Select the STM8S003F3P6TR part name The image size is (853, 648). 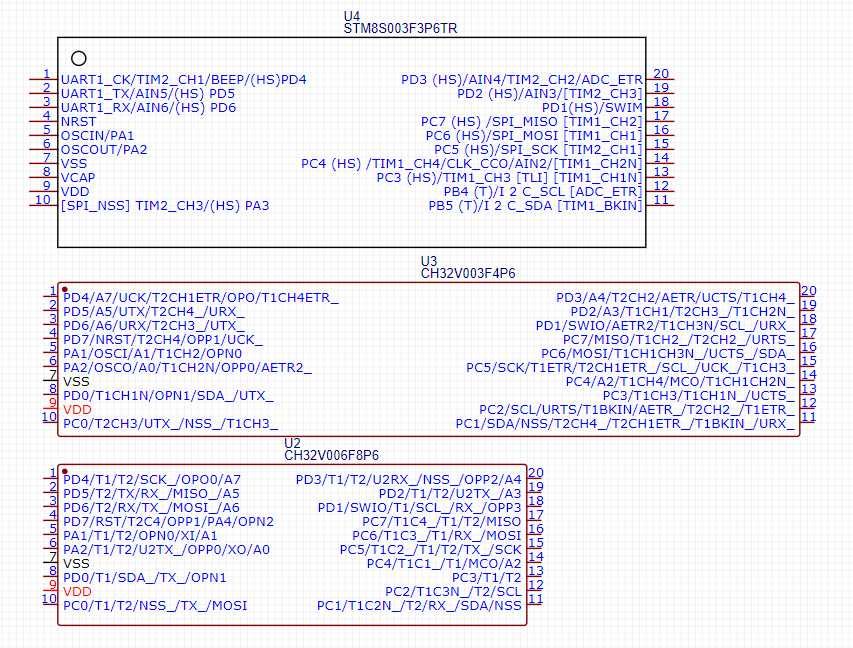pyautogui.click(x=400, y=29)
